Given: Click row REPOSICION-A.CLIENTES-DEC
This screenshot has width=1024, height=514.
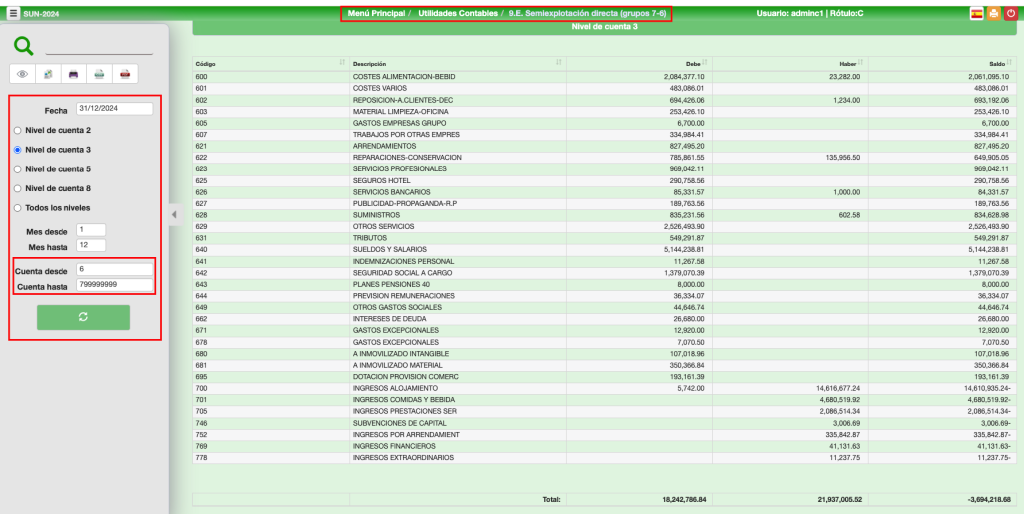Looking at the screenshot, I should pyautogui.click(x=605, y=100).
